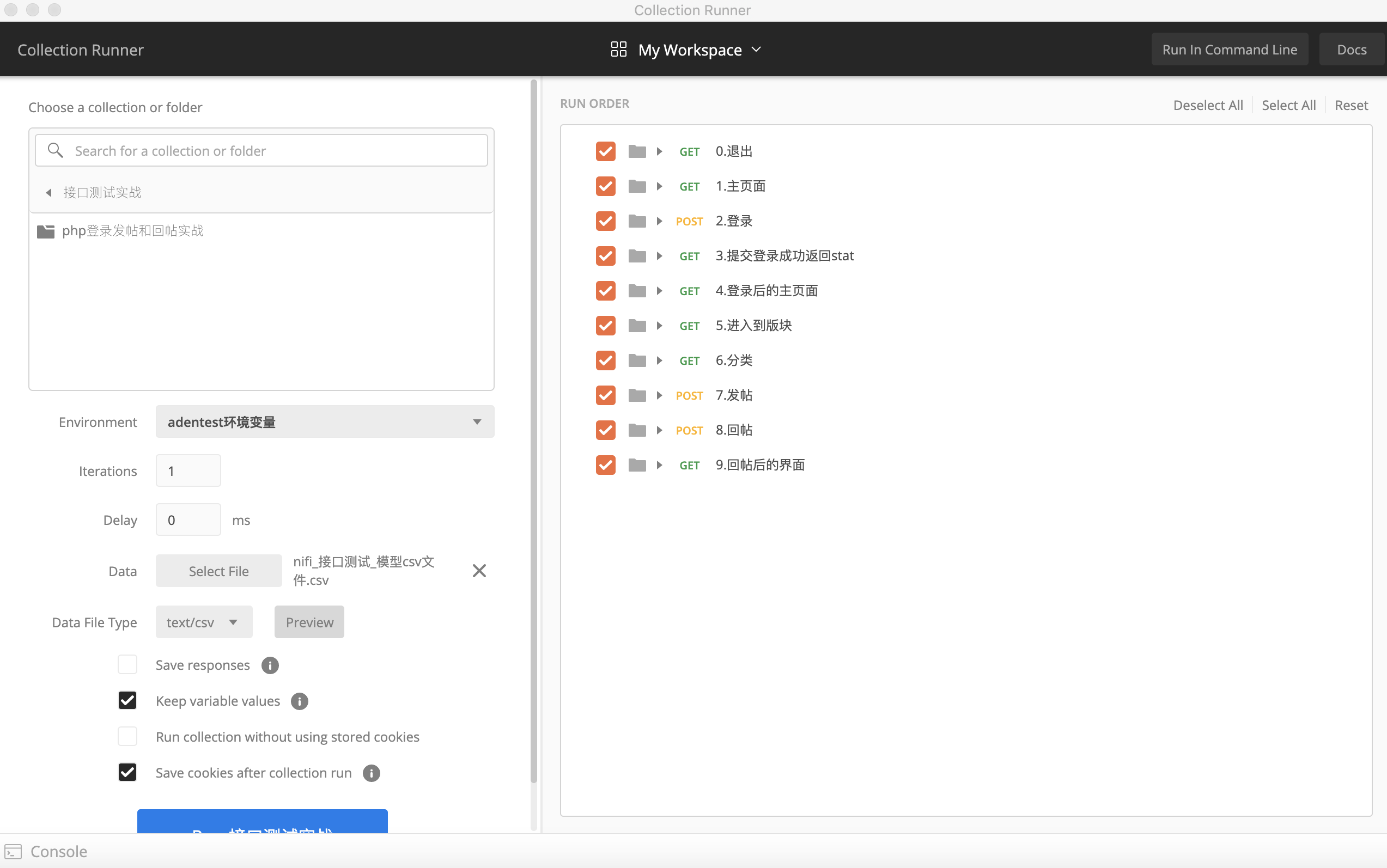Click the Console icon in status bar
The width and height of the screenshot is (1387, 868).
[x=13, y=851]
